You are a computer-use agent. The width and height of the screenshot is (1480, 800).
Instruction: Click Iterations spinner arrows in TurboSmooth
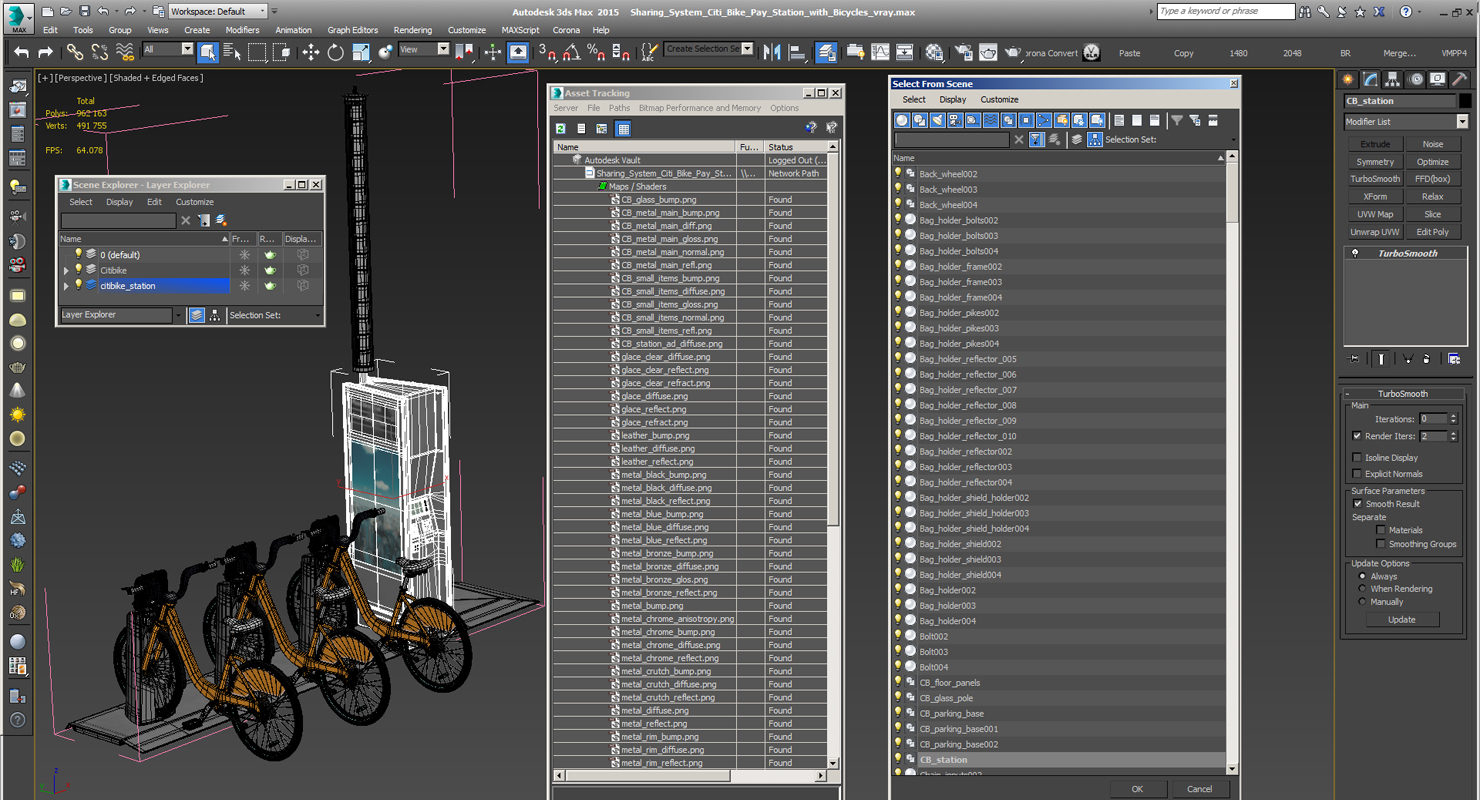tap(1453, 419)
